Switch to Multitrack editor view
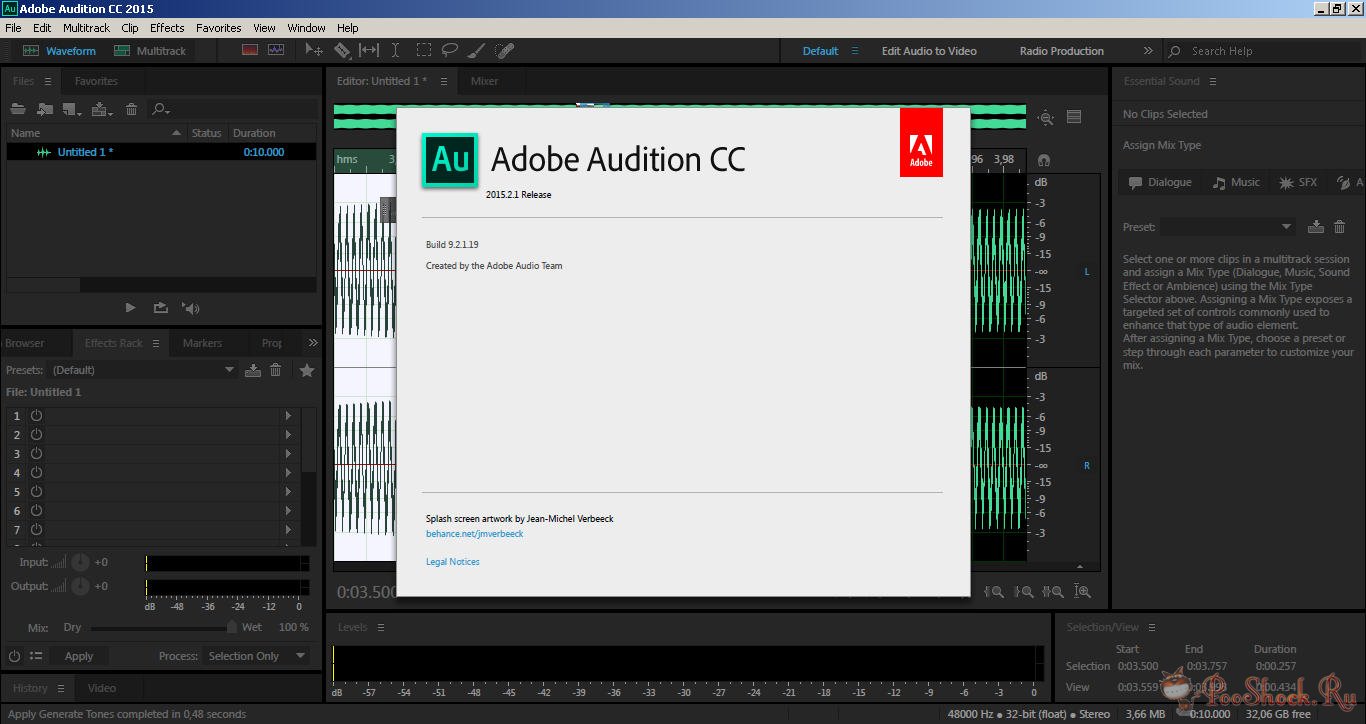 [150, 51]
